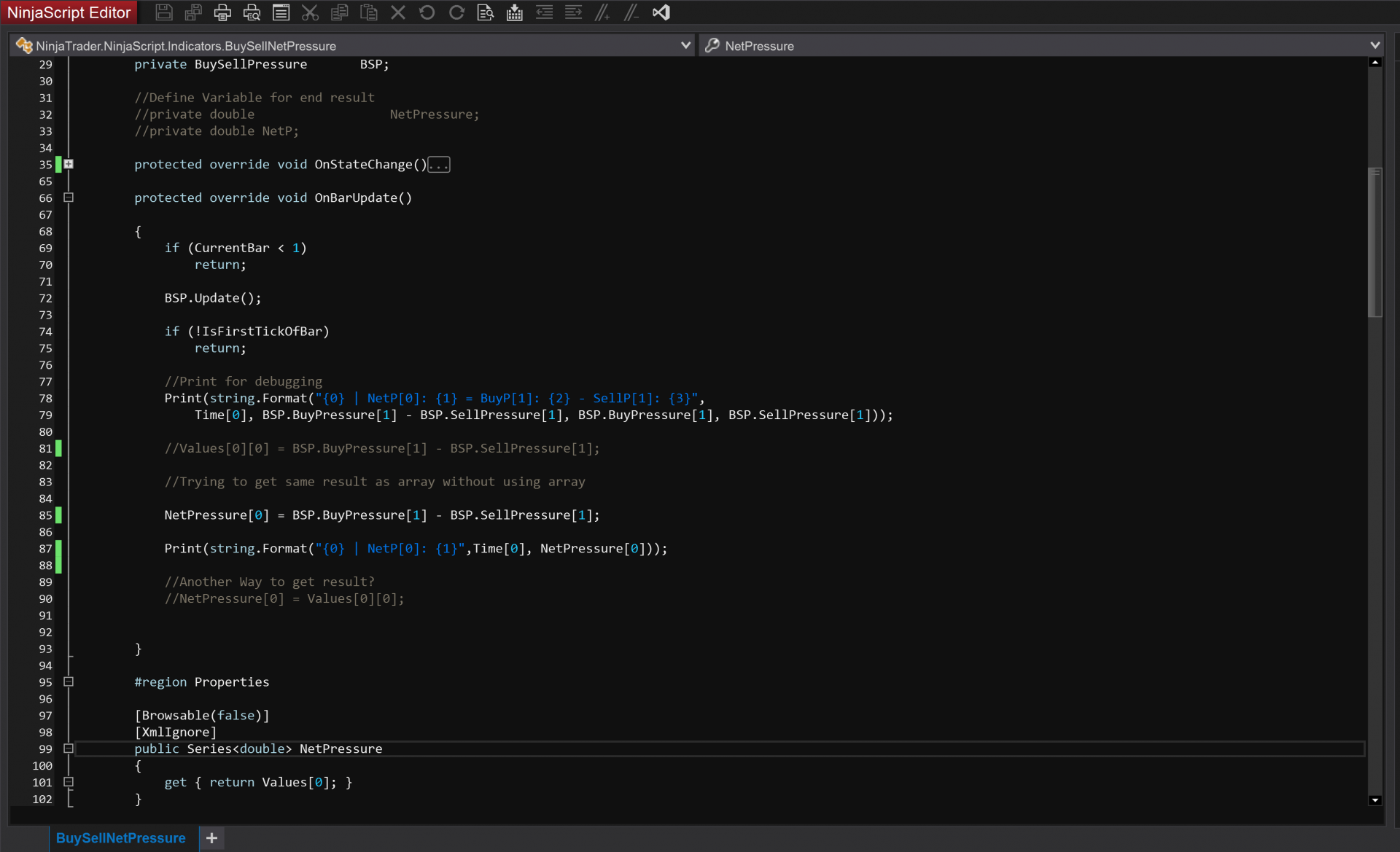Click the Print icon
Screen dimensions: 1400x852
pyautogui.click(x=222, y=12)
